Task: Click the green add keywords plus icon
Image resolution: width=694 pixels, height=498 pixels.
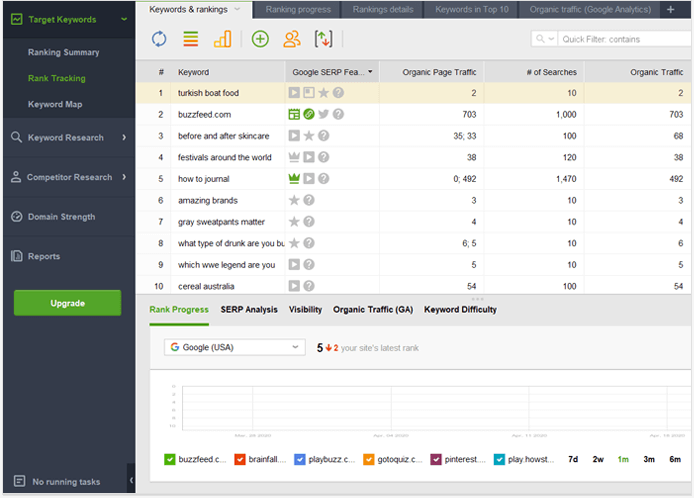Action: pos(260,39)
